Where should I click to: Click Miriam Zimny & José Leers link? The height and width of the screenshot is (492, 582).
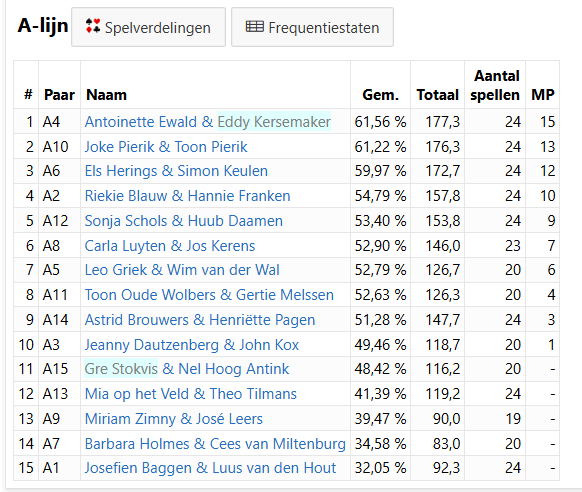click(174, 419)
